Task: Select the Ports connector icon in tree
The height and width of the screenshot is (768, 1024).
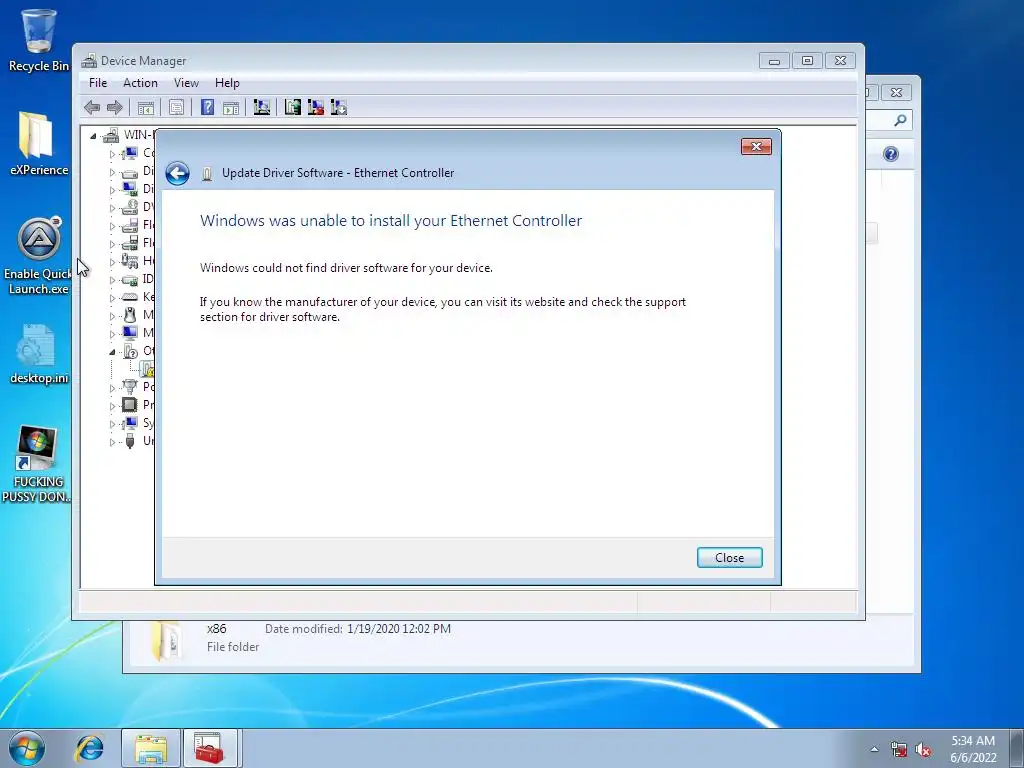Action: 130,387
